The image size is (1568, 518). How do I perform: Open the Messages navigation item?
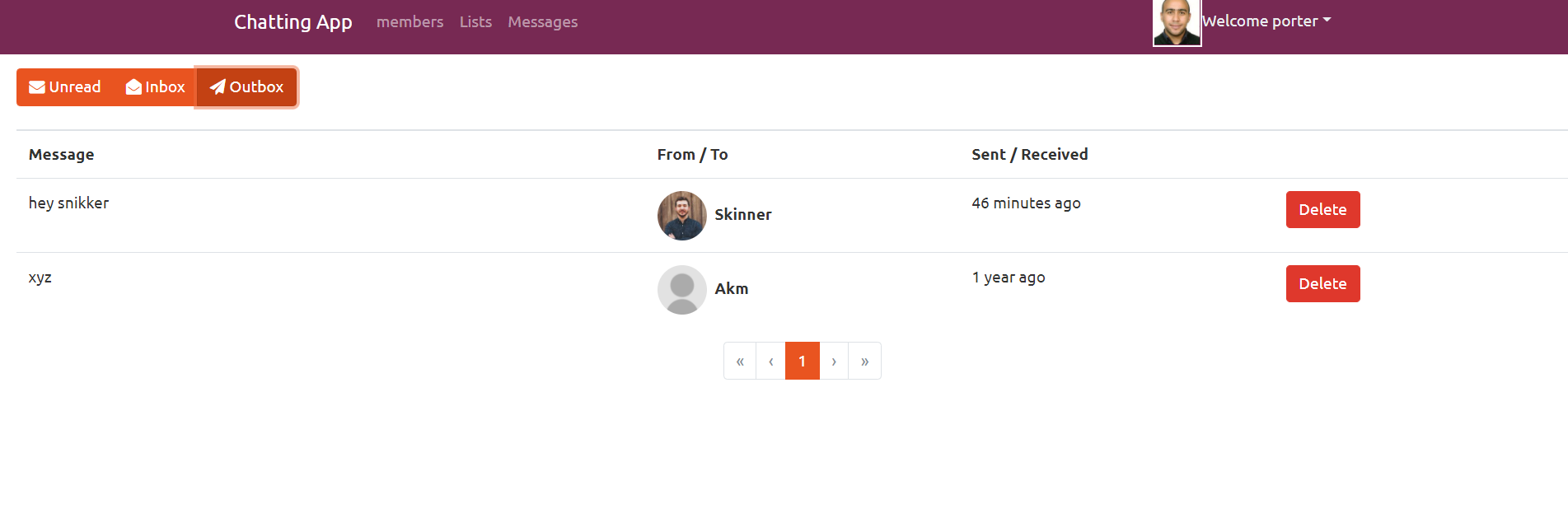click(543, 22)
